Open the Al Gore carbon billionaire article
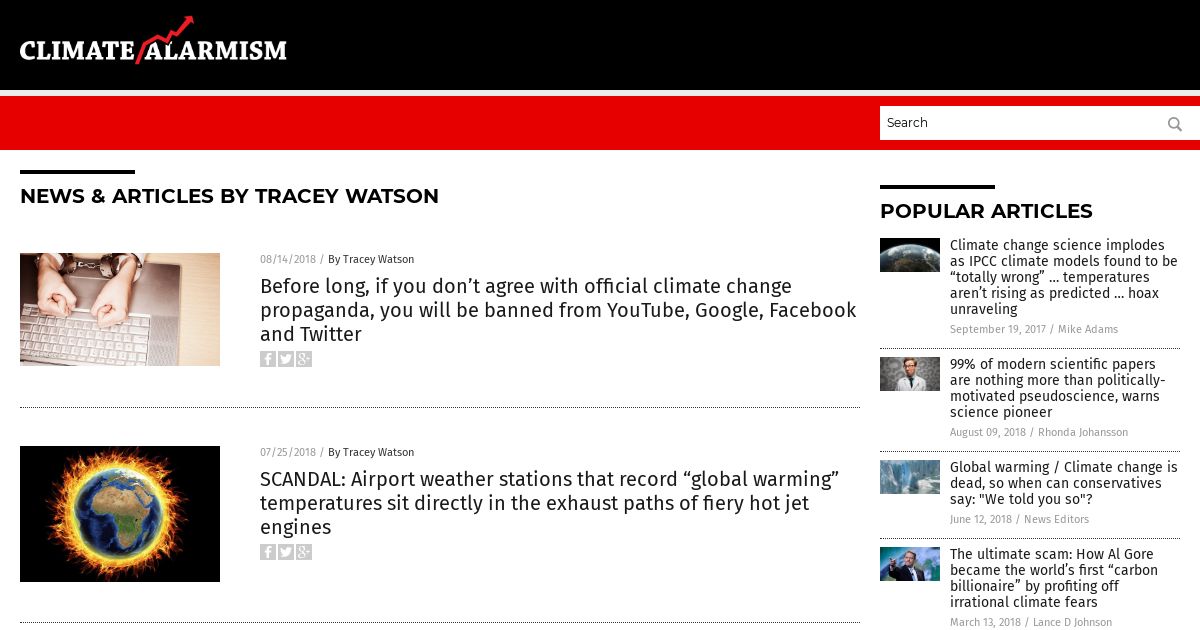Image resolution: width=1200 pixels, height=630 pixels. click(x=1054, y=578)
